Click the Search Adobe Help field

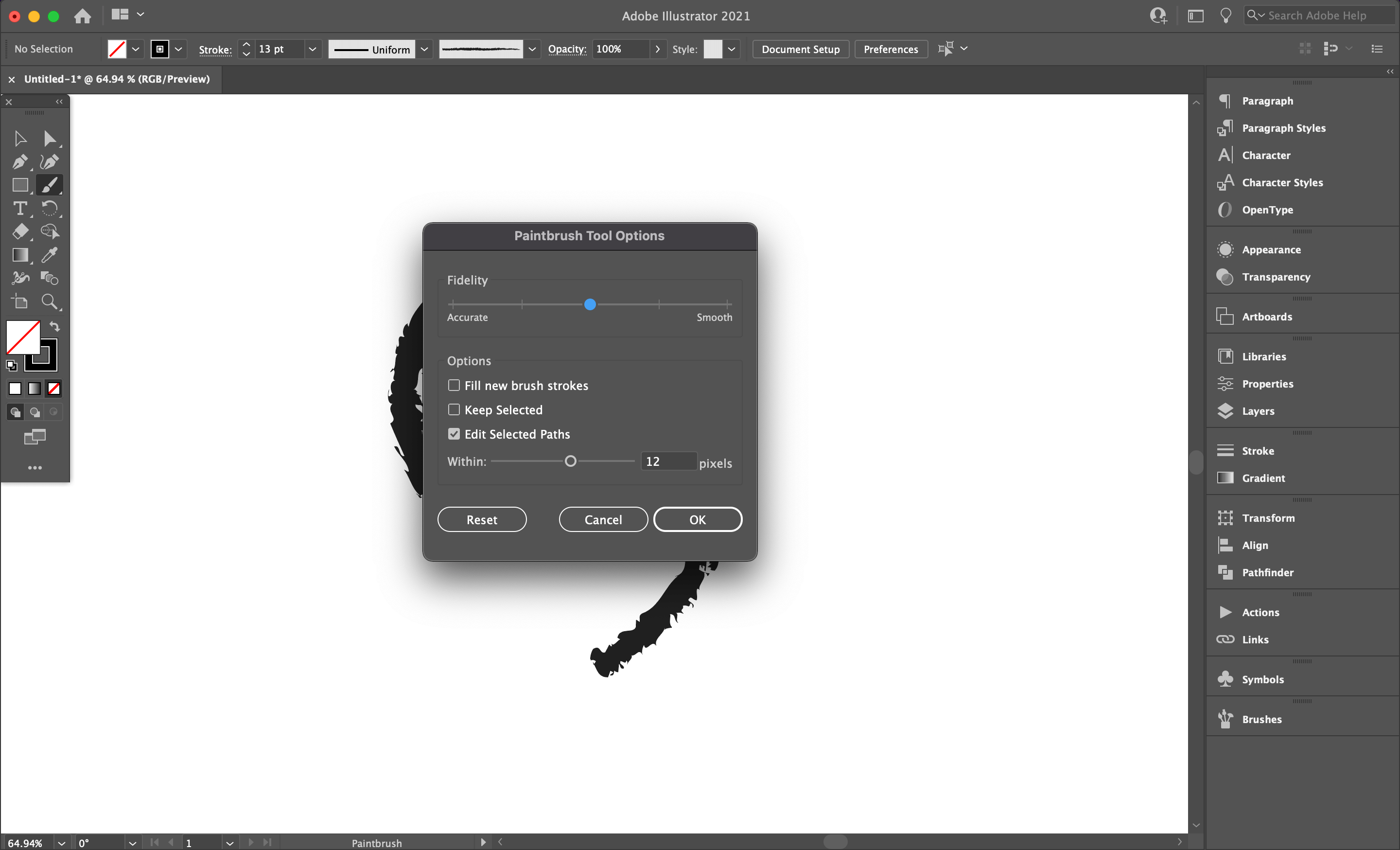tap(1319, 16)
